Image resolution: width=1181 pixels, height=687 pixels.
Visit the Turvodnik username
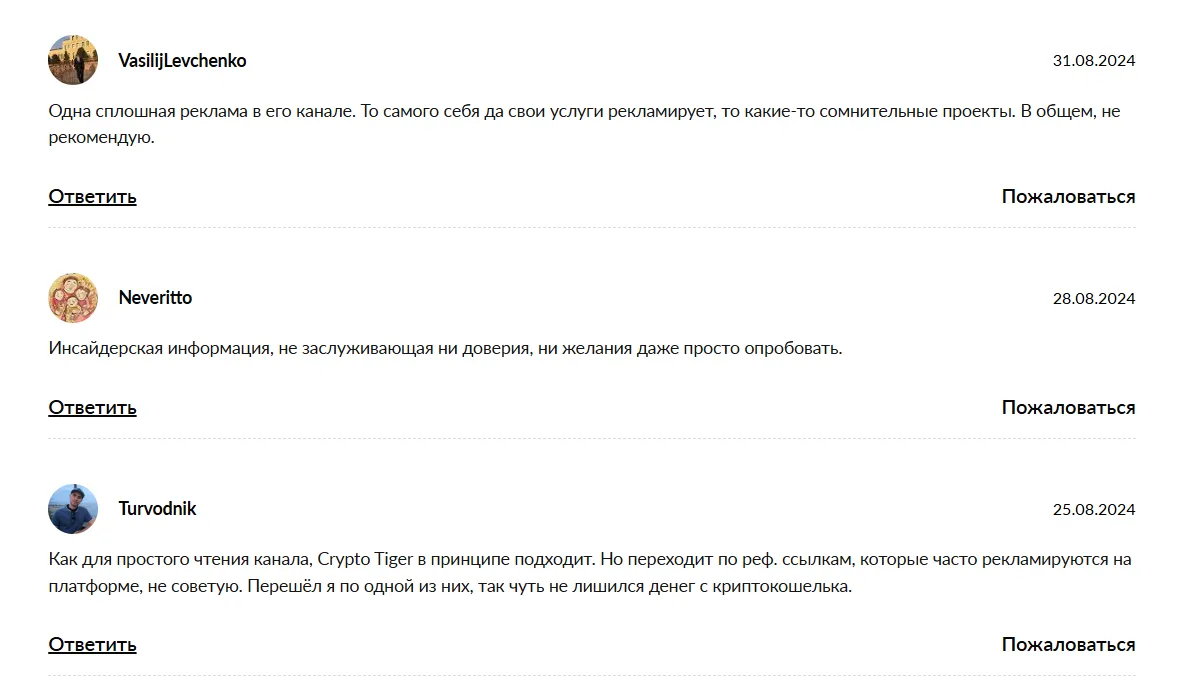(157, 508)
